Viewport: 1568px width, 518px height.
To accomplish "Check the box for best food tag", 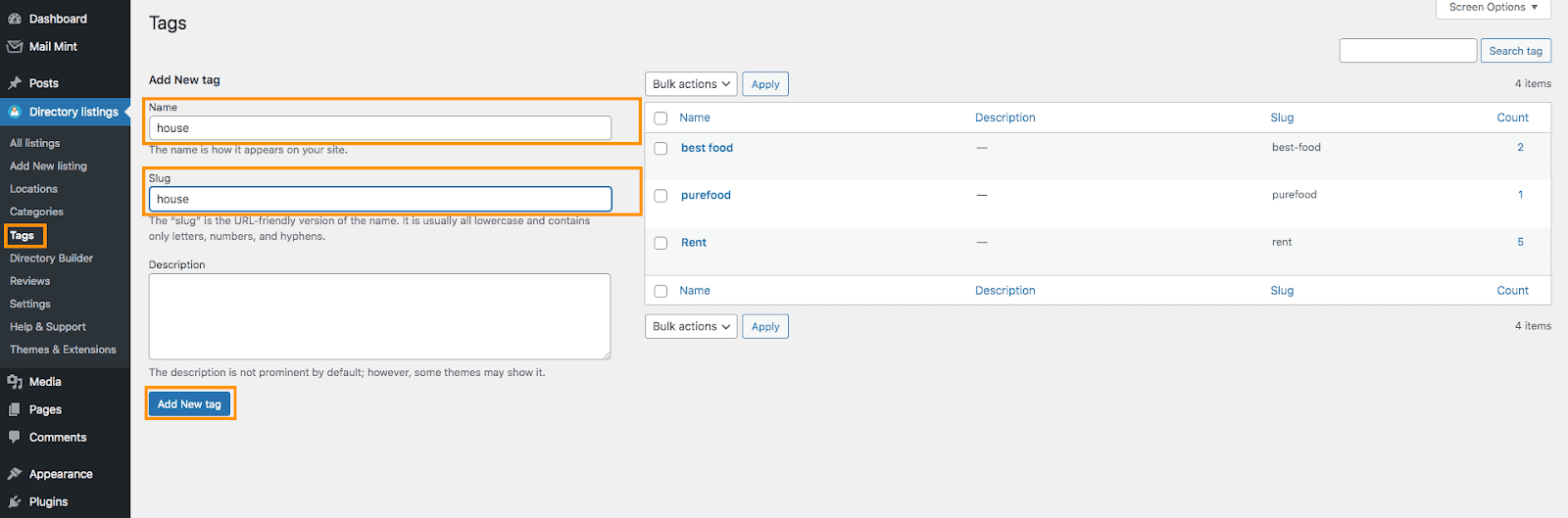I will [x=661, y=149].
